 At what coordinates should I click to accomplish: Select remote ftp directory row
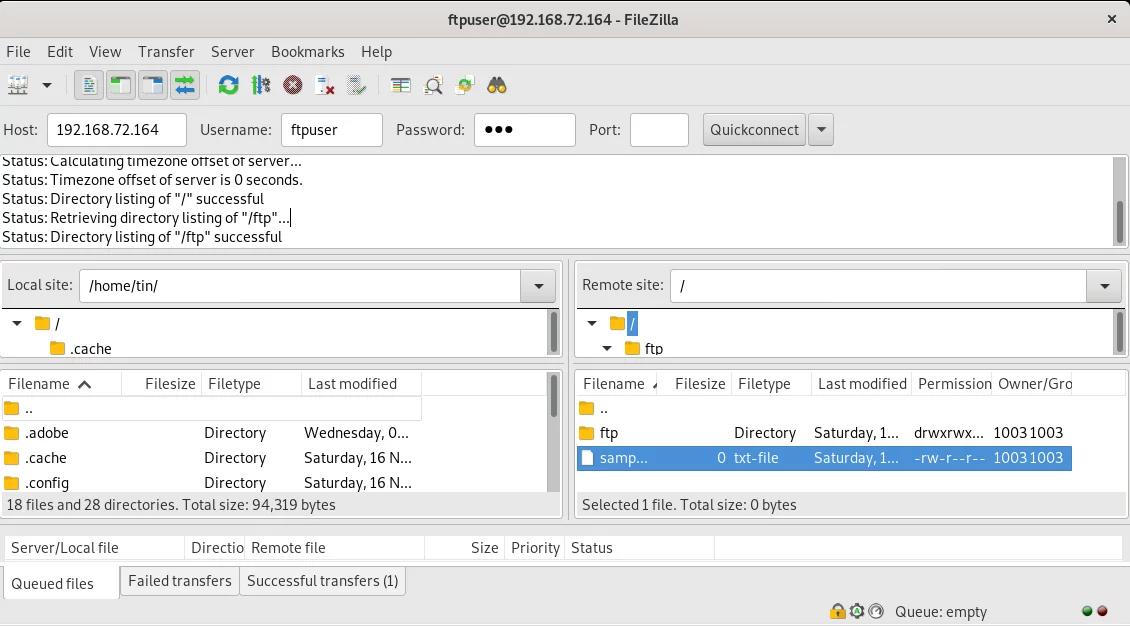coord(824,433)
